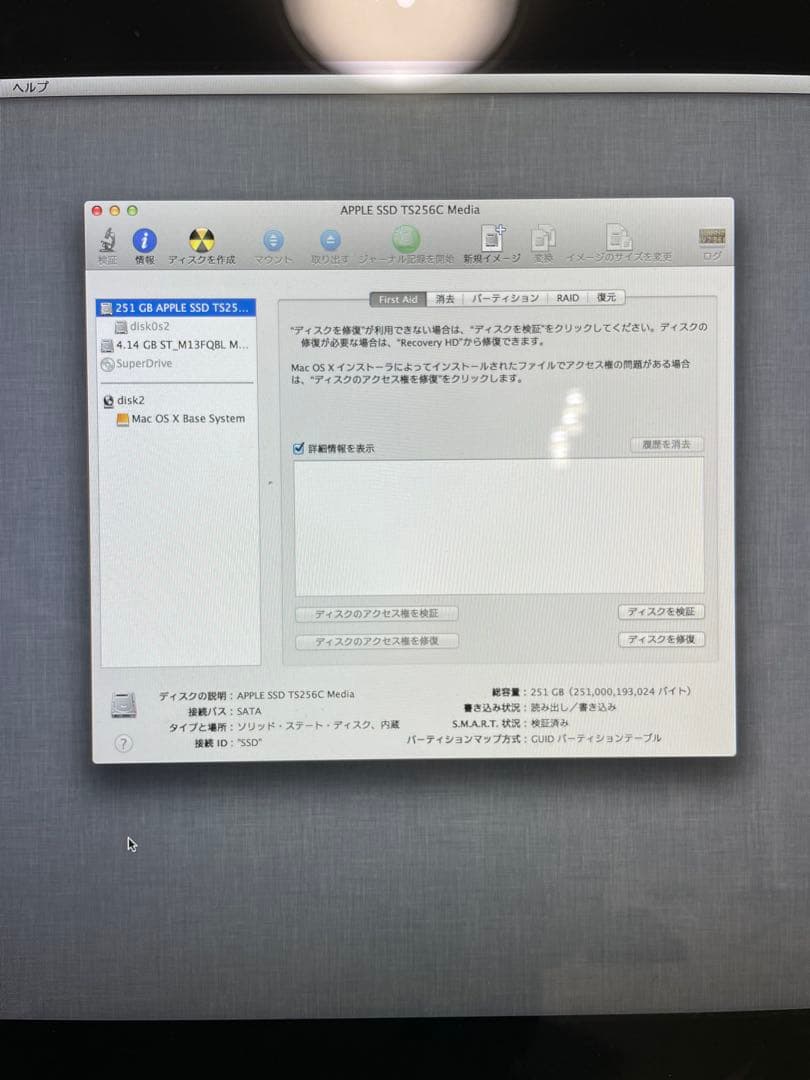Click the マウント (Mount) toolbar icon
810x1080 pixels.
(272, 240)
